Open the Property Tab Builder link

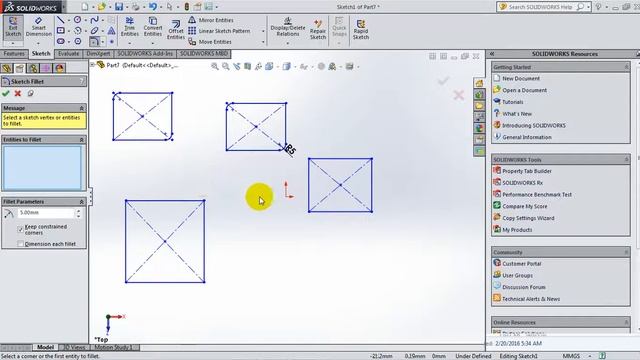coord(527,171)
